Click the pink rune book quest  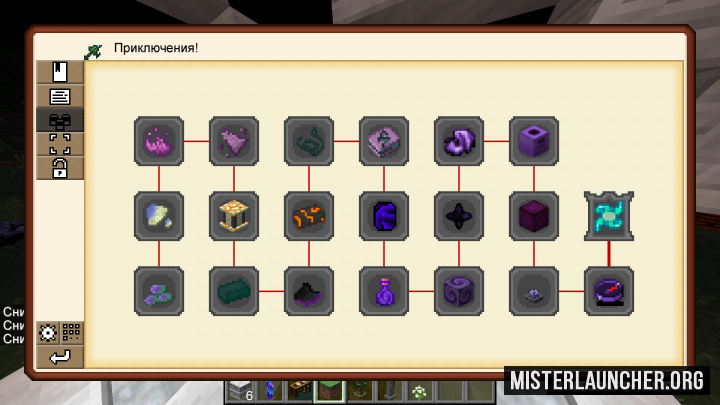pyautogui.click(x=384, y=141)
